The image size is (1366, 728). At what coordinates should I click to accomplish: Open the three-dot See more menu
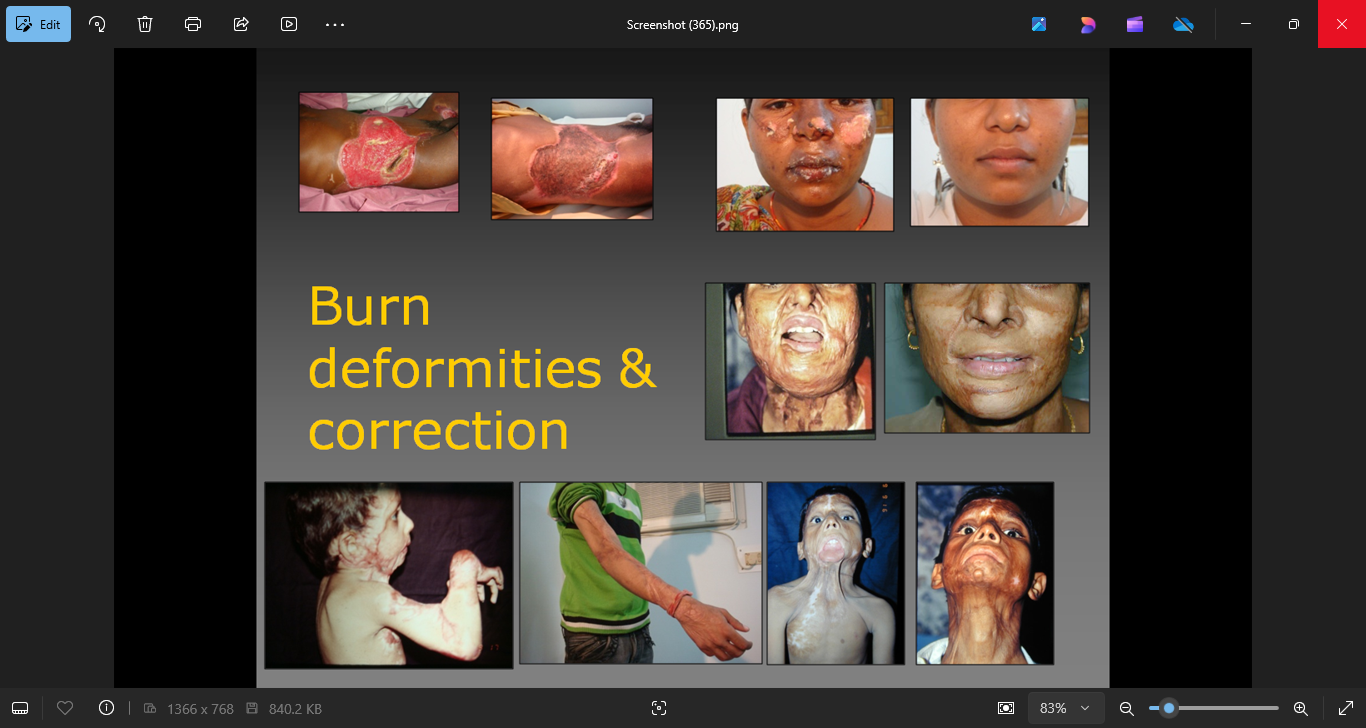click(335, 24)
